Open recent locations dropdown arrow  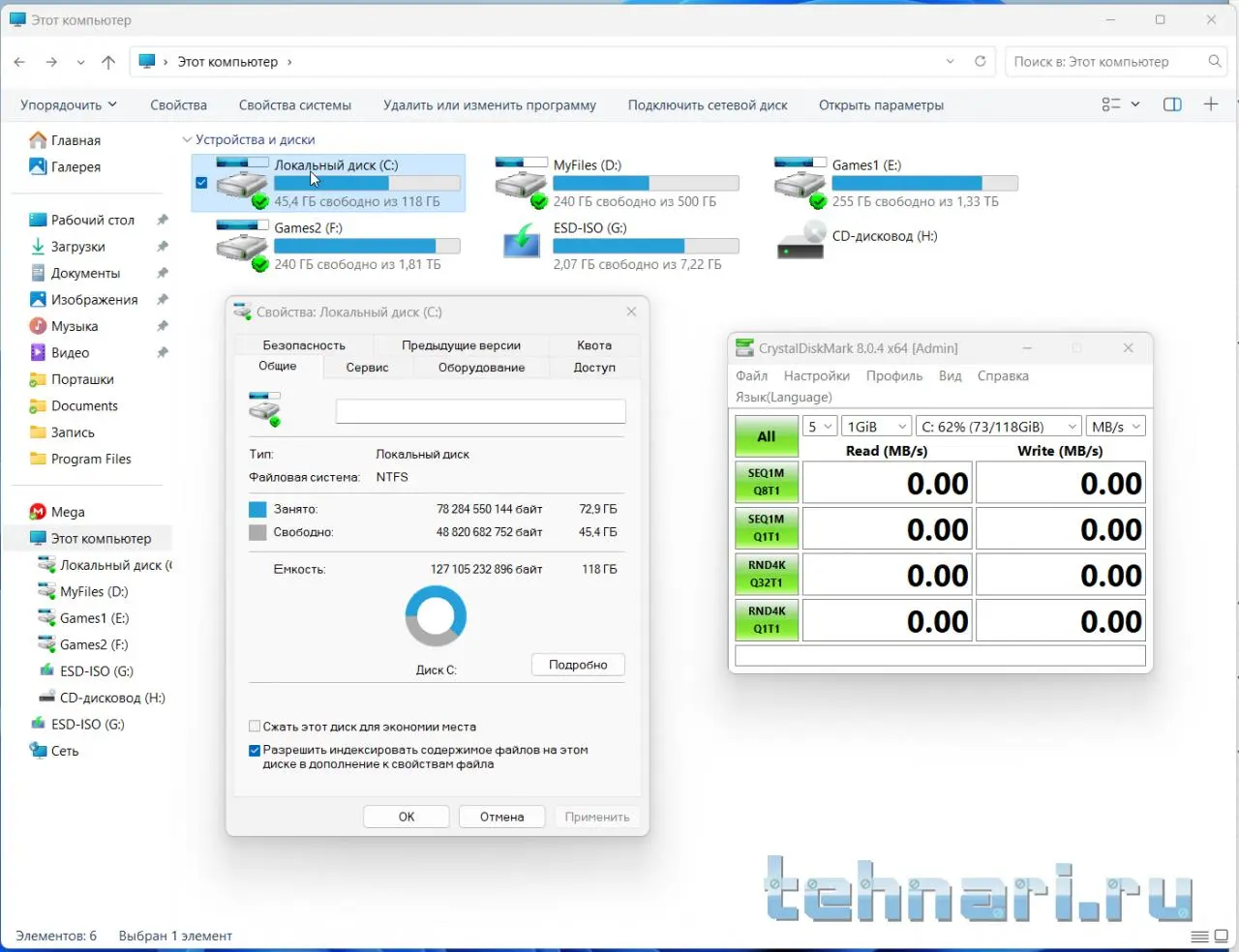pos(80,62)
